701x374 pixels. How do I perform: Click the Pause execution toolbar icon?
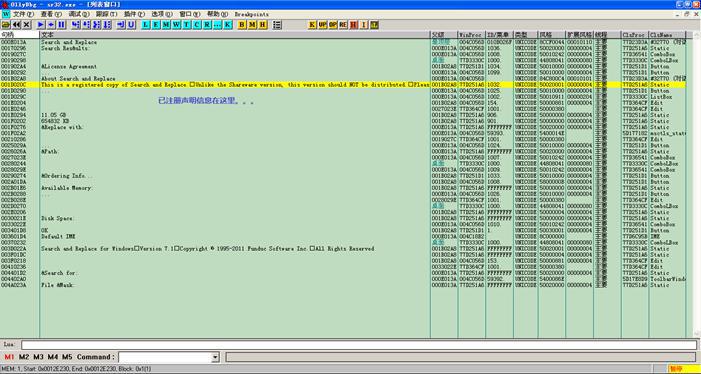point(61,25)
